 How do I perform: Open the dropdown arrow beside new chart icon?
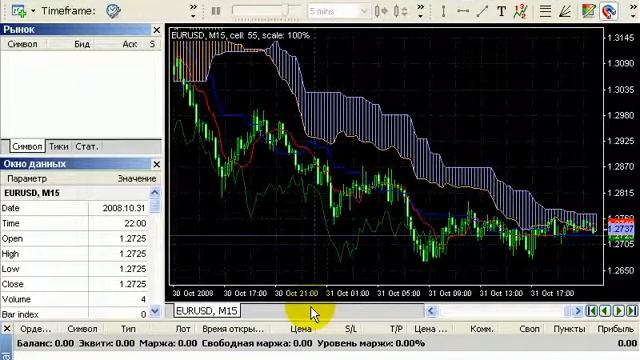[x=33, y=11]
